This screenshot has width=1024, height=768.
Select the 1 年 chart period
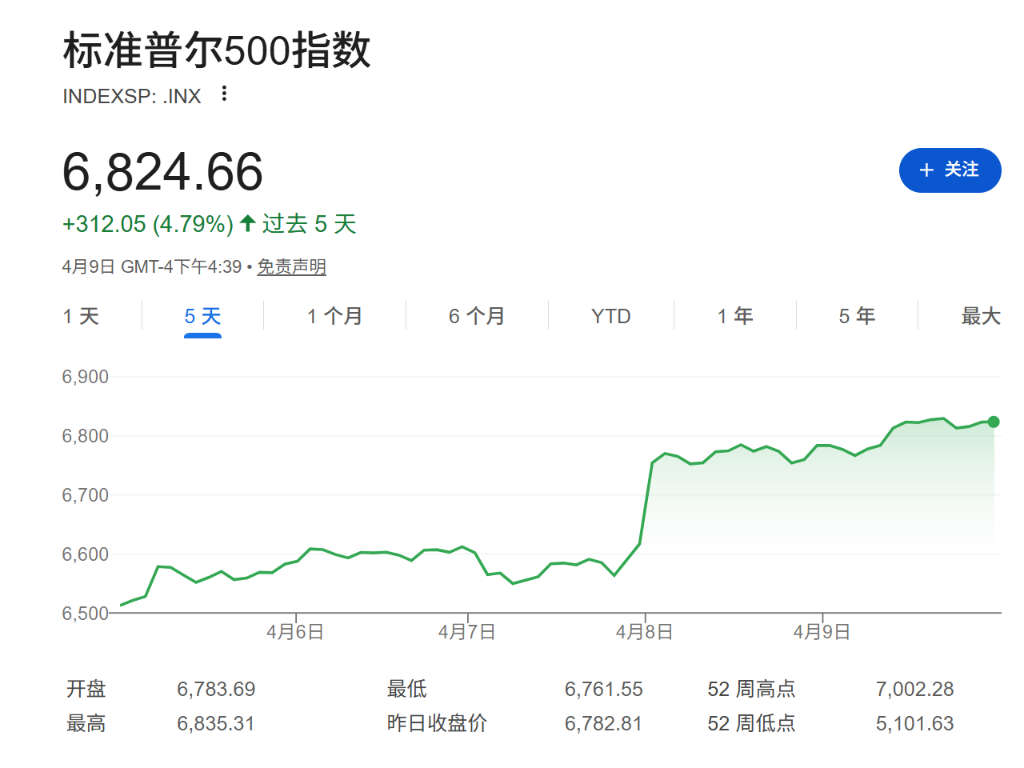[734, 315]
